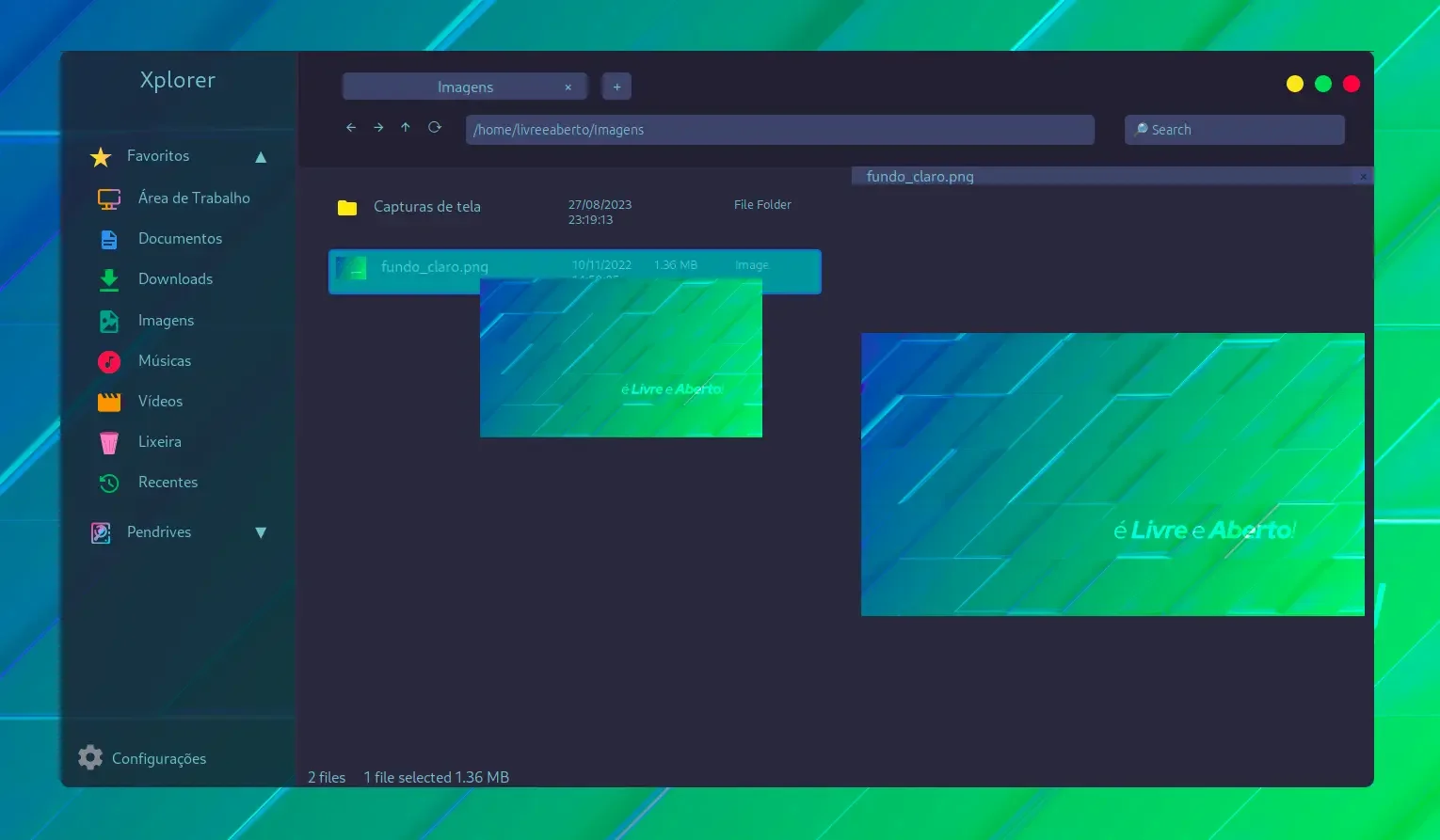The image size is (1440, 840).
Task: Open the Downloads sidebar entry
Action: coord(155,279)
